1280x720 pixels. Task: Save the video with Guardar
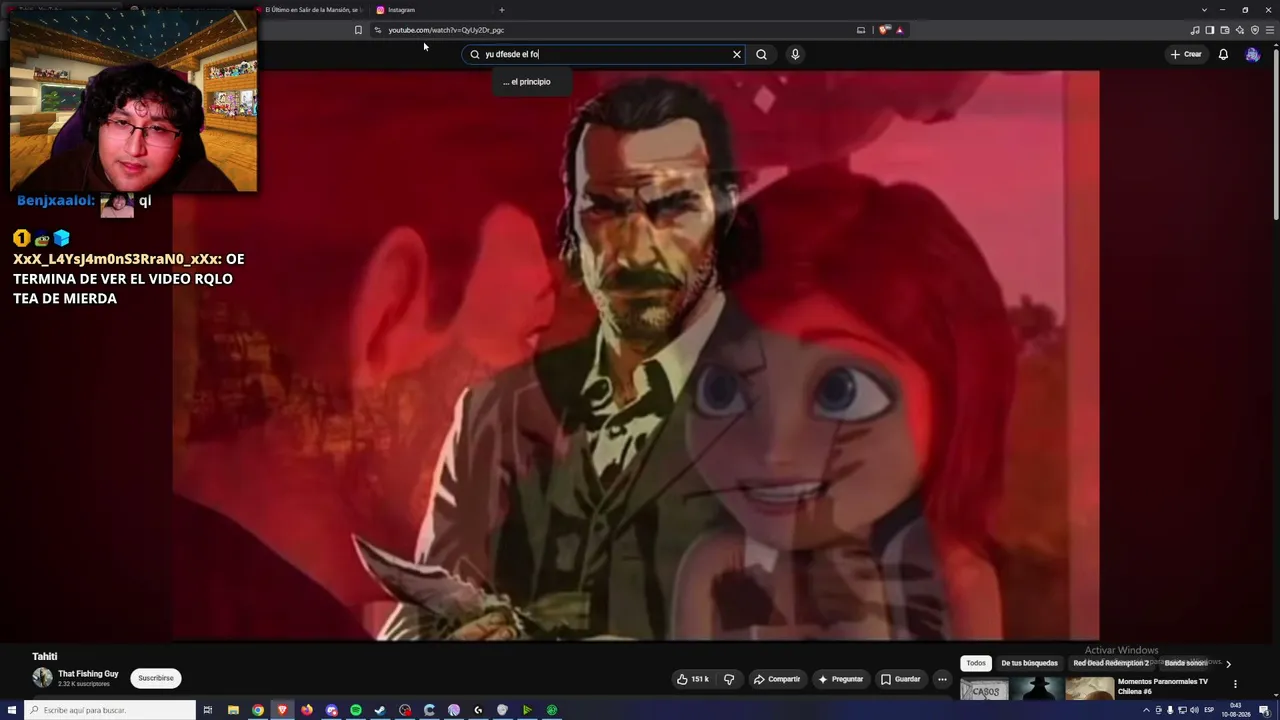coord(900,679)
